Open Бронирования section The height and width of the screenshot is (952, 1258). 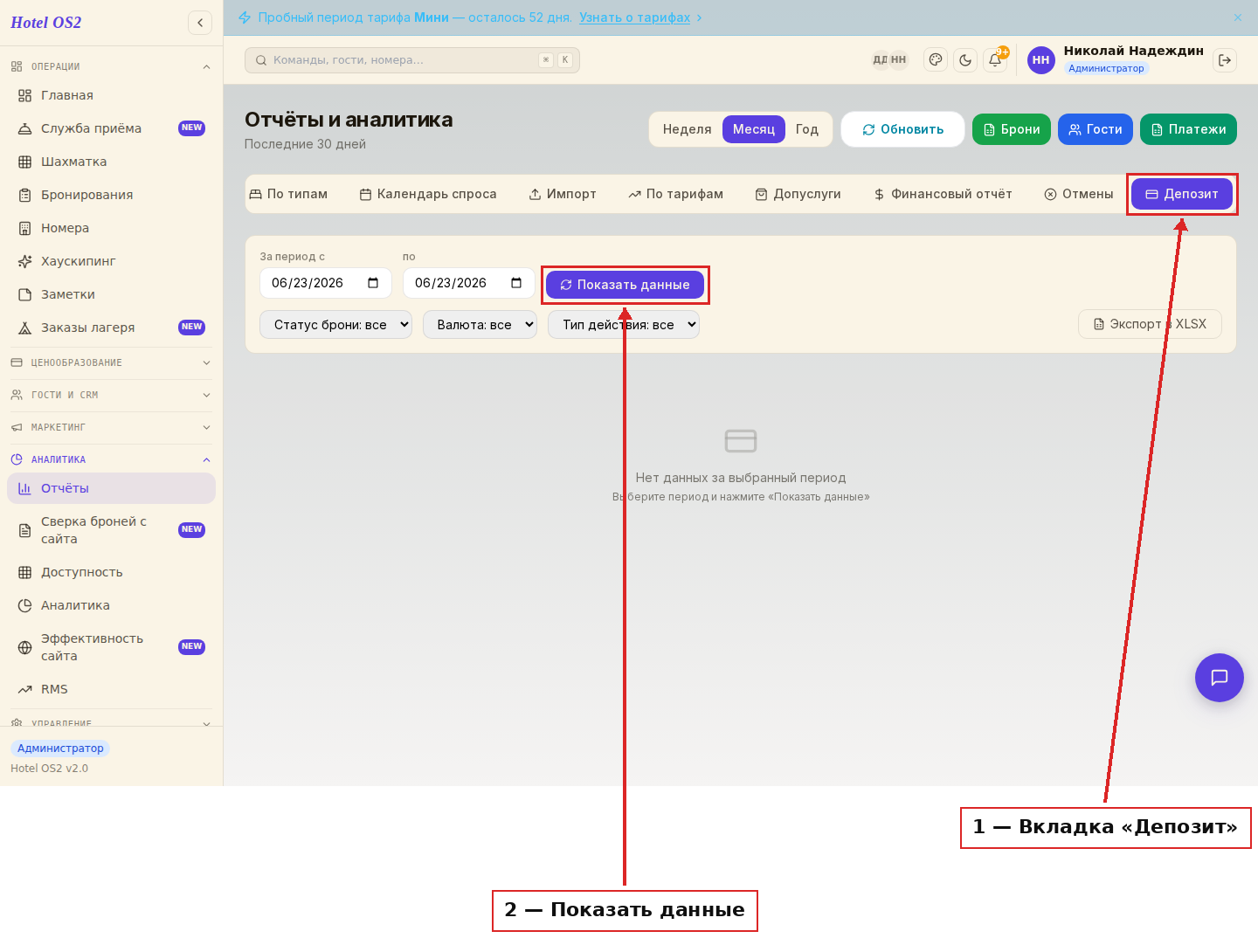click(x=112, y=195)
